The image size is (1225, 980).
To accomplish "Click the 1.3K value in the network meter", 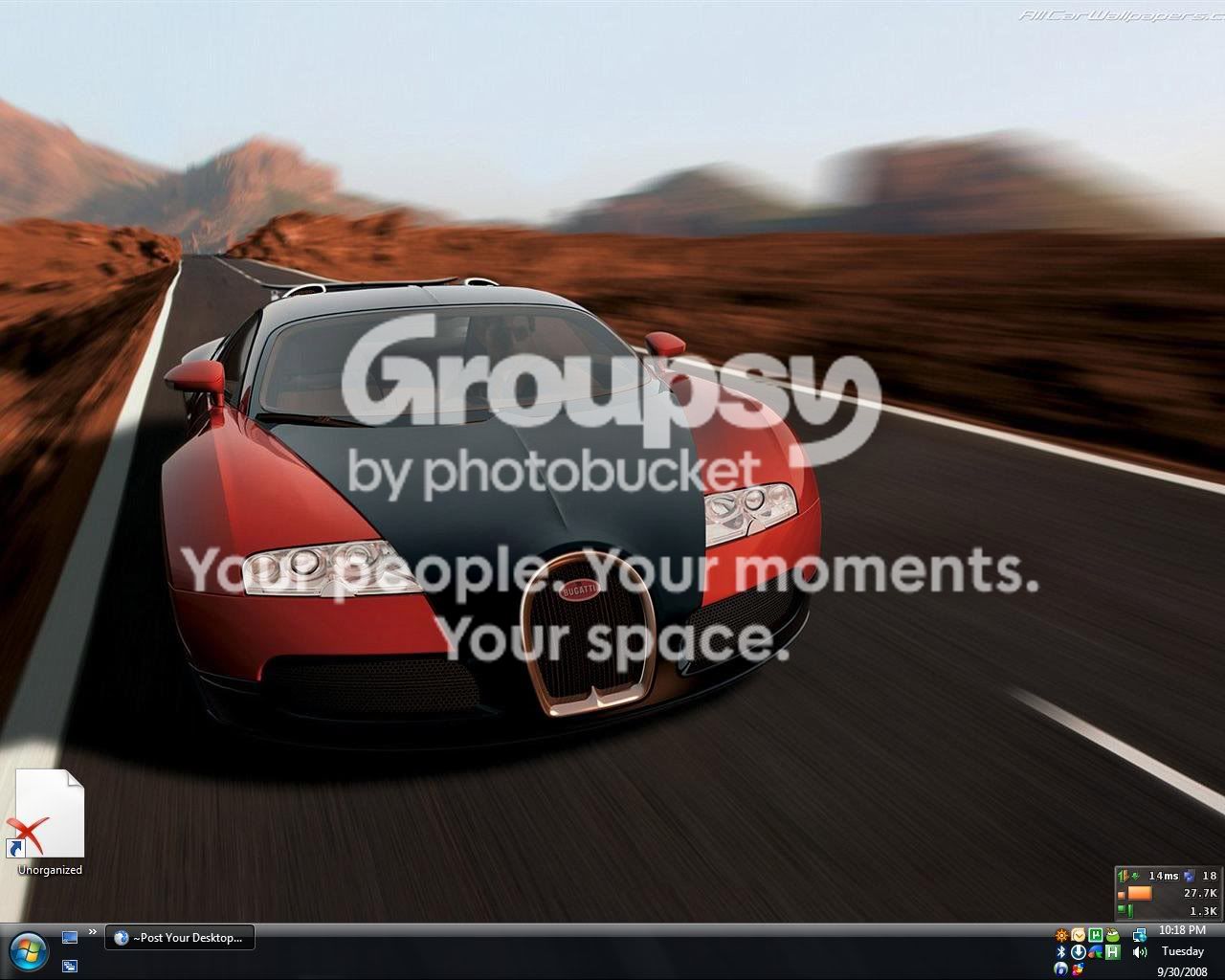I will [1203, 911].
